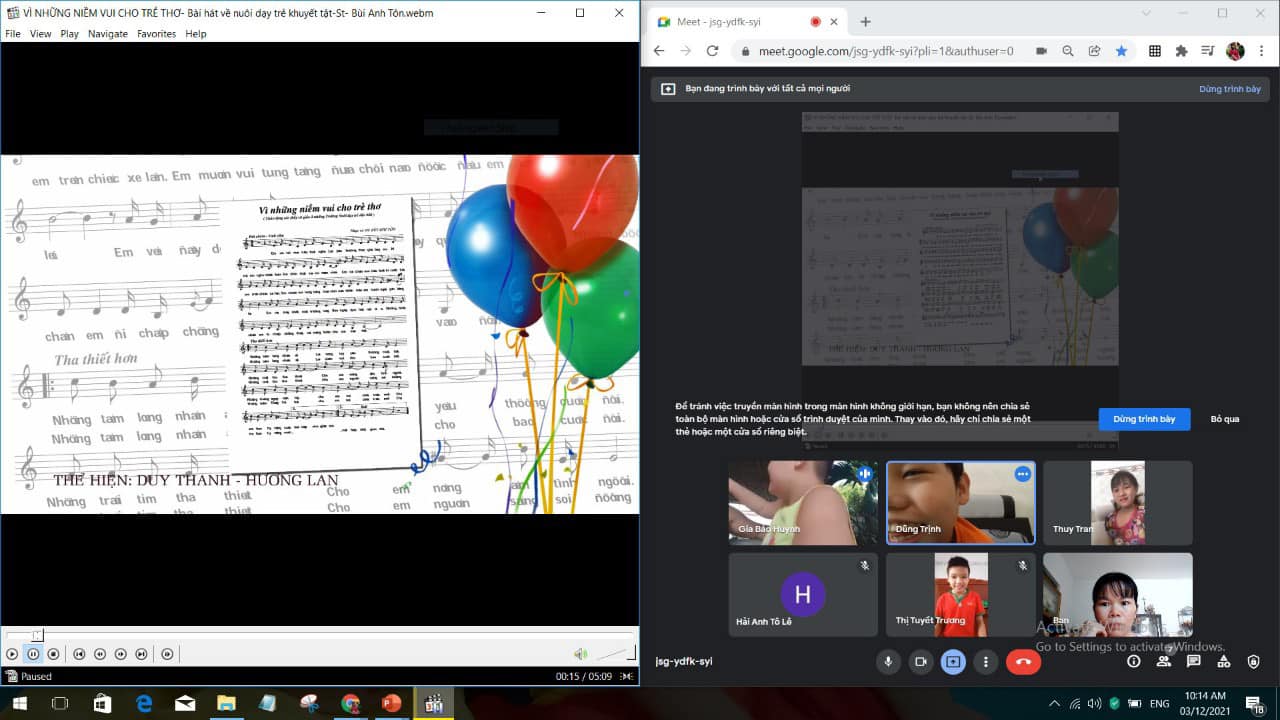
Task: Open Windows Start menu
Action: [19, 704]
